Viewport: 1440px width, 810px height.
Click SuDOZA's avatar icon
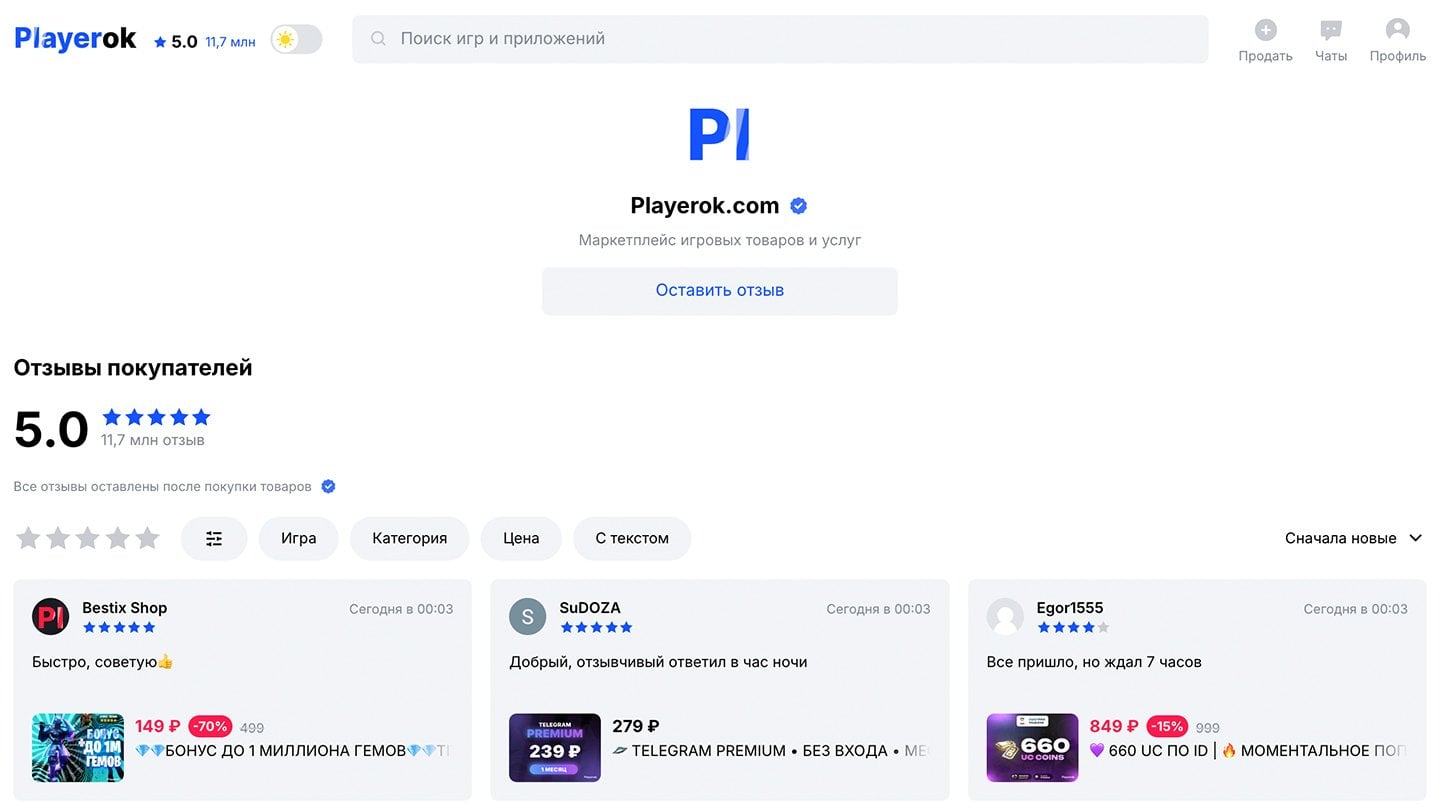527,616
